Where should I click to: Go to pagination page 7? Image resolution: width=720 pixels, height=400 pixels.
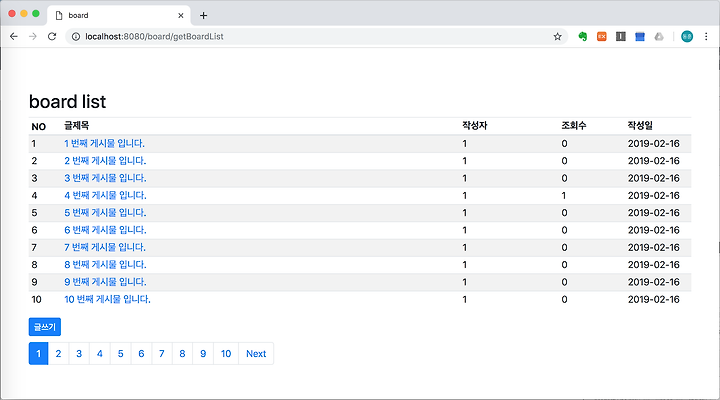click(x=162, y=354)
